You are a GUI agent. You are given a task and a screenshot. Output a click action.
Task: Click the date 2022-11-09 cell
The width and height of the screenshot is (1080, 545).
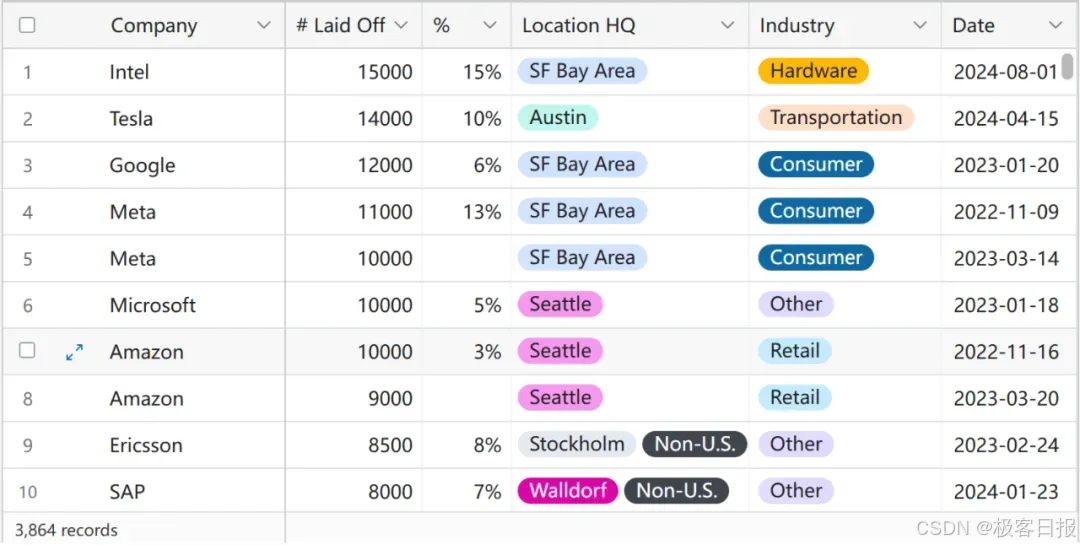[1006, 212]
